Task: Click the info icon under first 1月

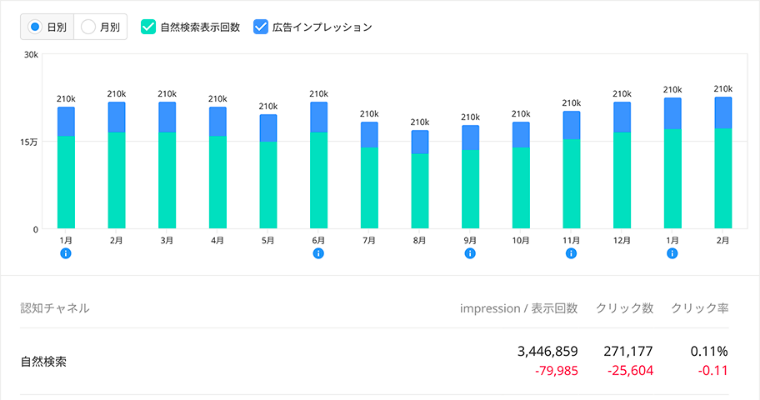Action: click(66, 253)
